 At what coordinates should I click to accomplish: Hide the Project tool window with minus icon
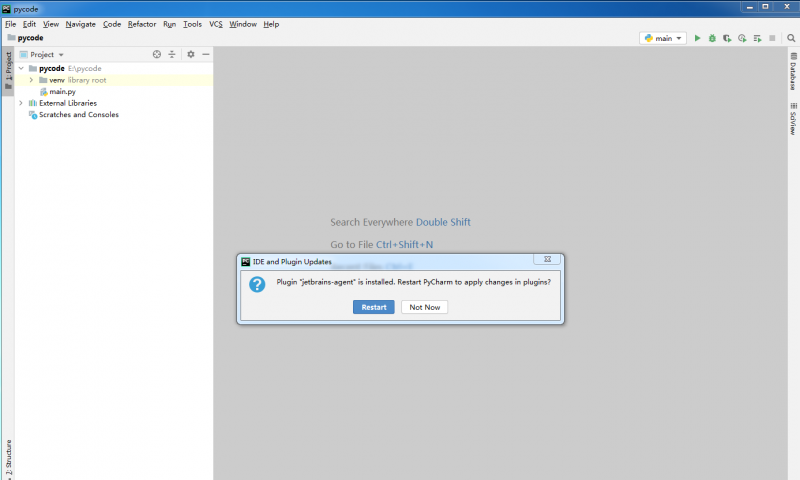coord(205,55)
